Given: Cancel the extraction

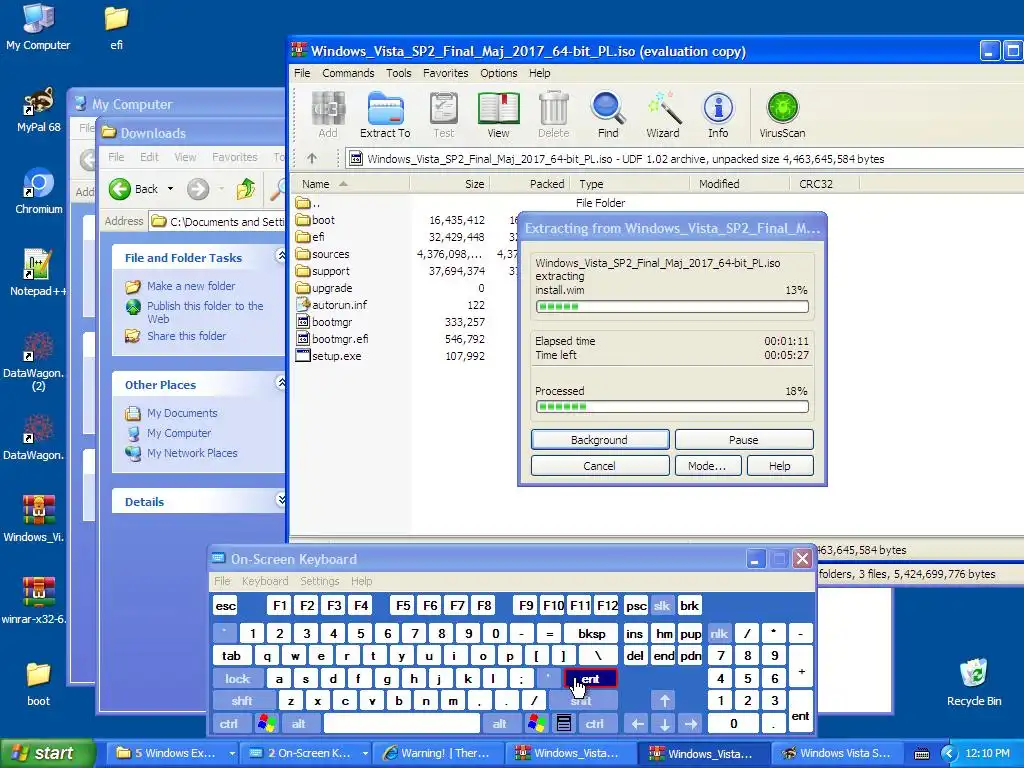Looking at the screenshot, I should point(600,466).
